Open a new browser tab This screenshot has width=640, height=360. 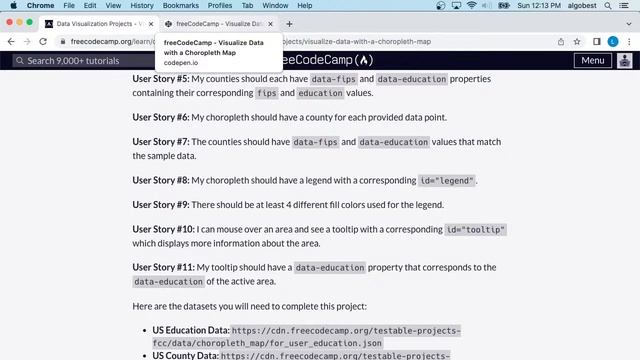coord(289,24)
